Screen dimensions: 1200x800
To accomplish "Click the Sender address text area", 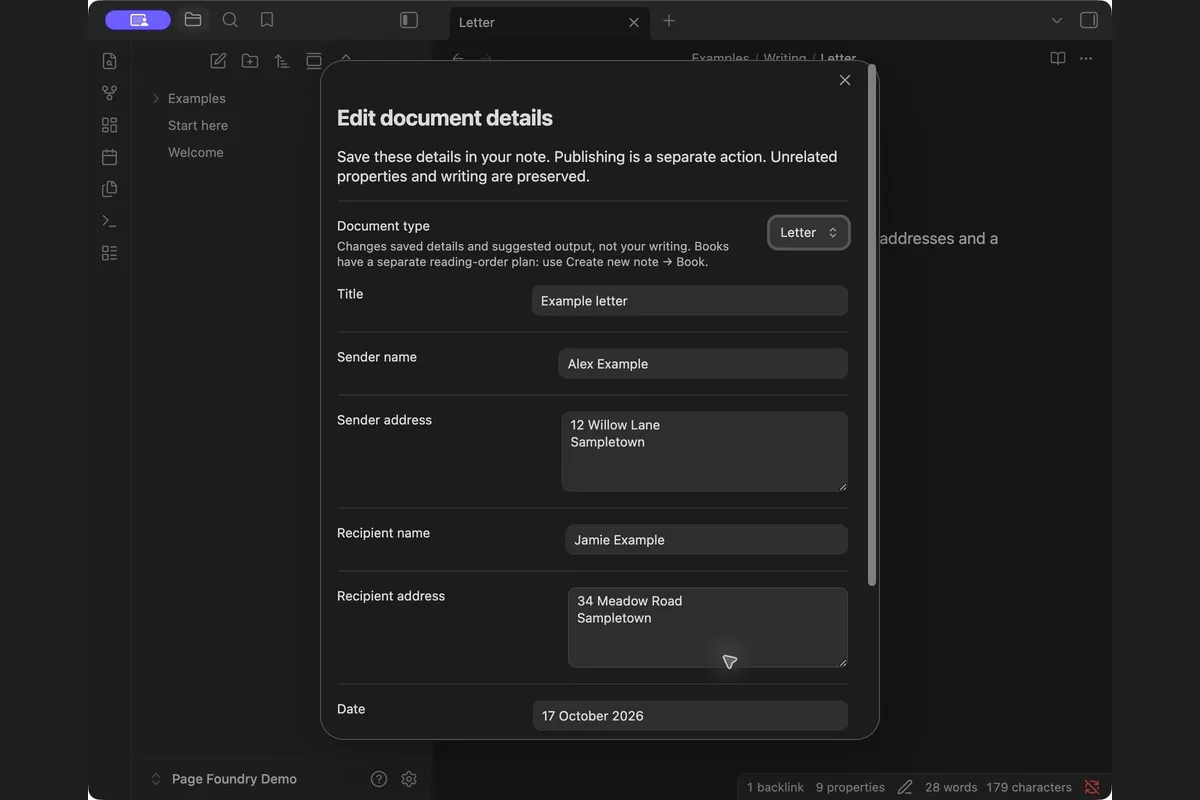I will pos(705,452).
